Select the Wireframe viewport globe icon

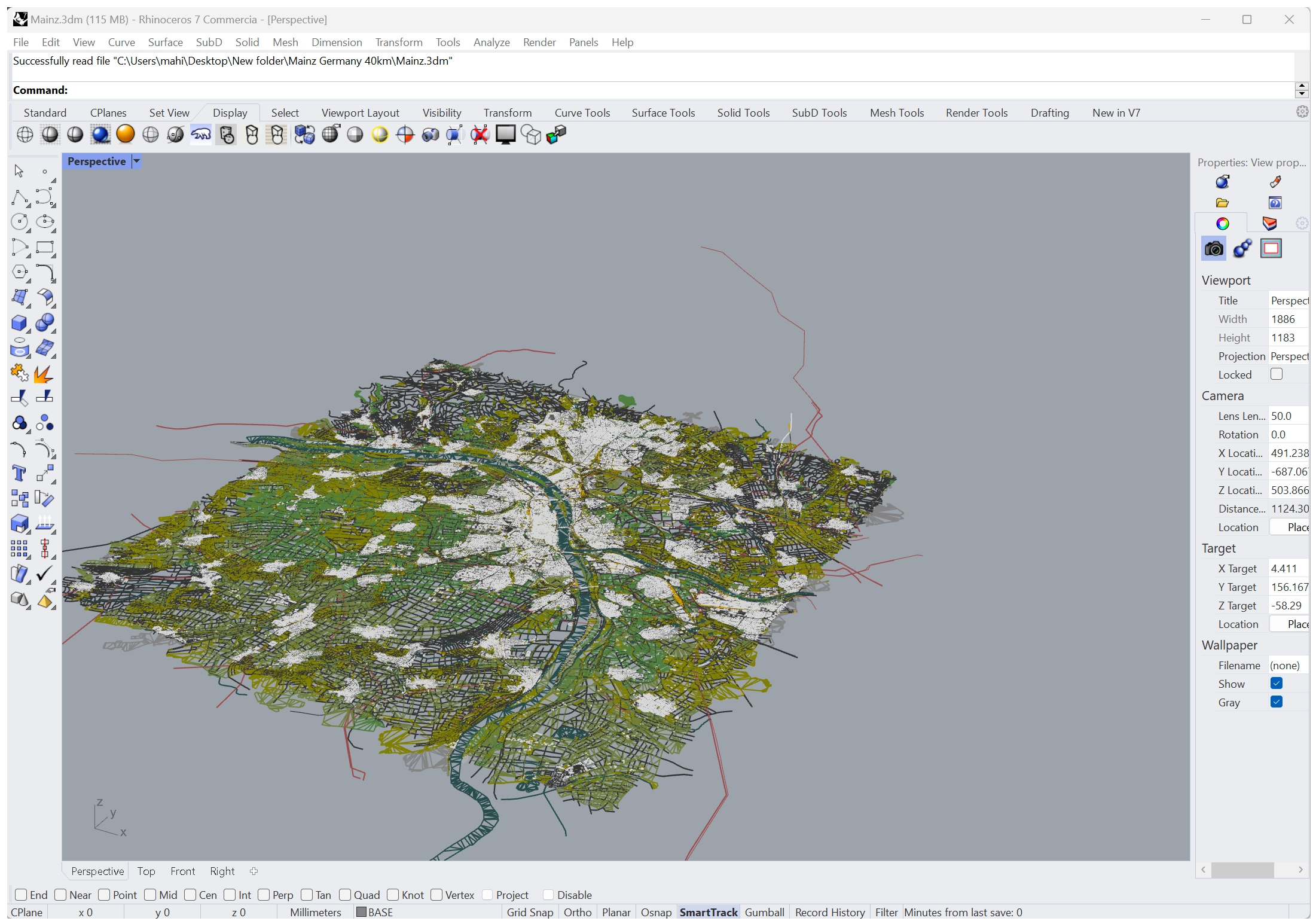click(25, 135)
